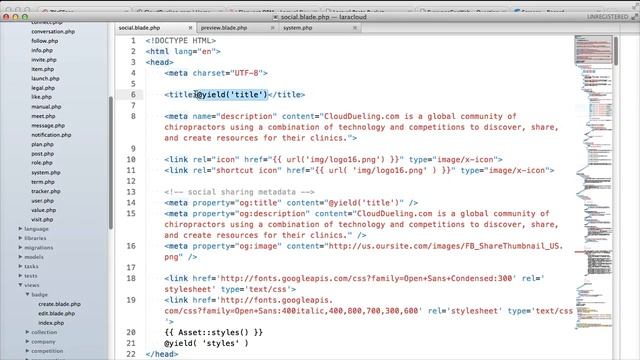Click line number 6 in gutter

[133, 95]
